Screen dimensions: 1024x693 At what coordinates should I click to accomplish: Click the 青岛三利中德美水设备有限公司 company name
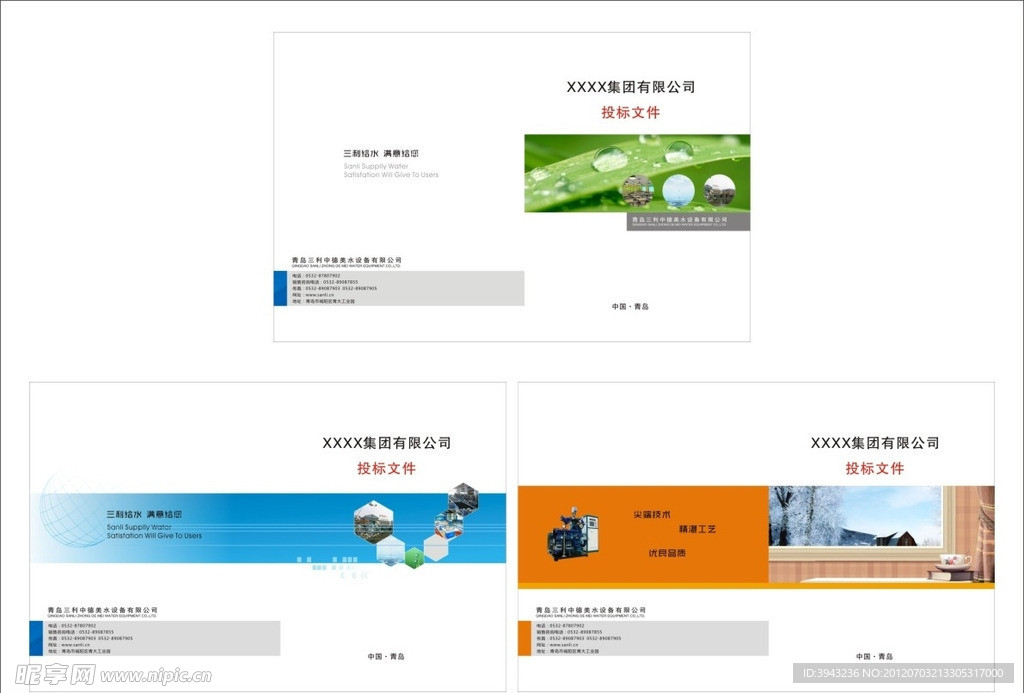345,260
